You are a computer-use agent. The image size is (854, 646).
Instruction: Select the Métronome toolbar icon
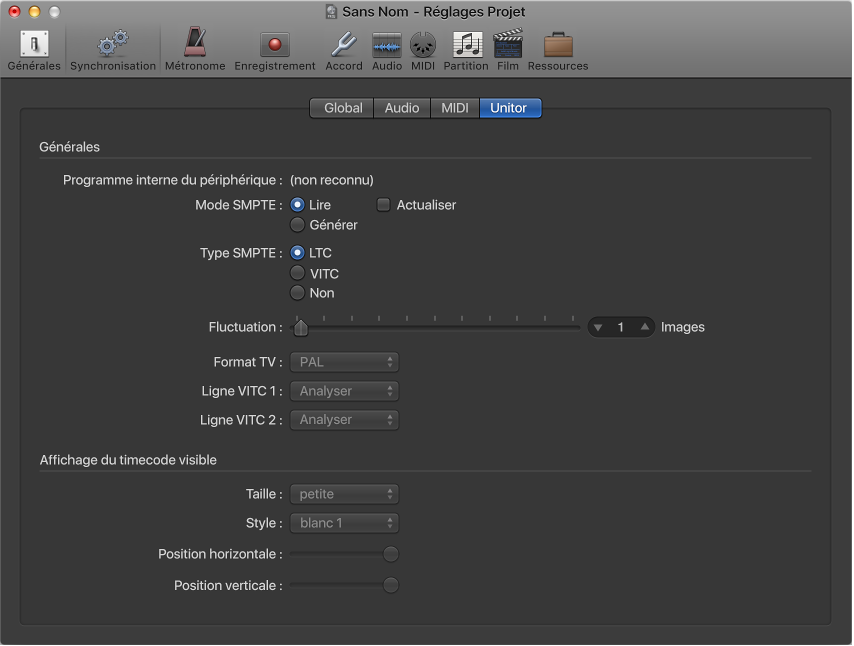195,45
